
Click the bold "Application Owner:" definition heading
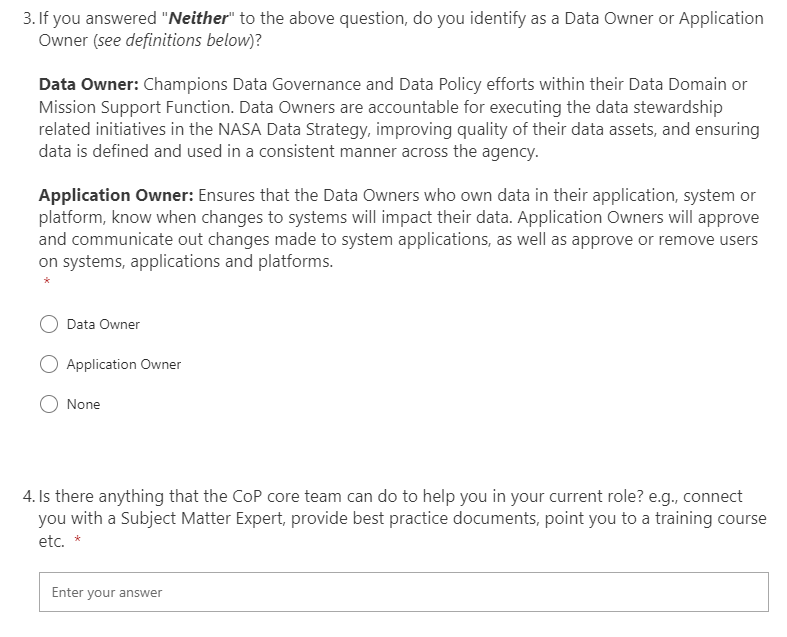pos(116,195)
